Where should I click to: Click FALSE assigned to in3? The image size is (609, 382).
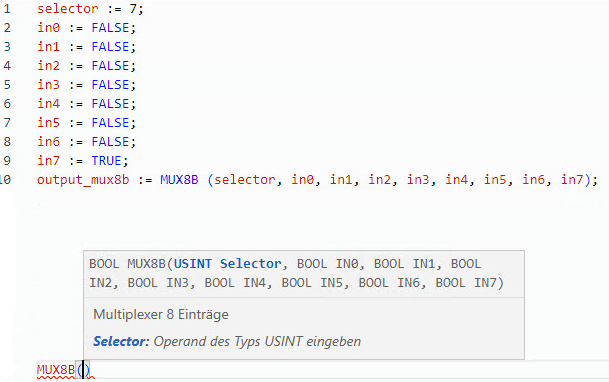[x=110, y=85]
